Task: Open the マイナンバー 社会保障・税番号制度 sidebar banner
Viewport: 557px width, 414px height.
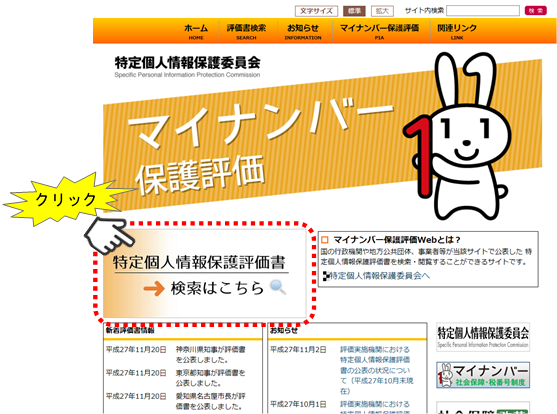Action: pyautogui.click(x=483, y=375)
